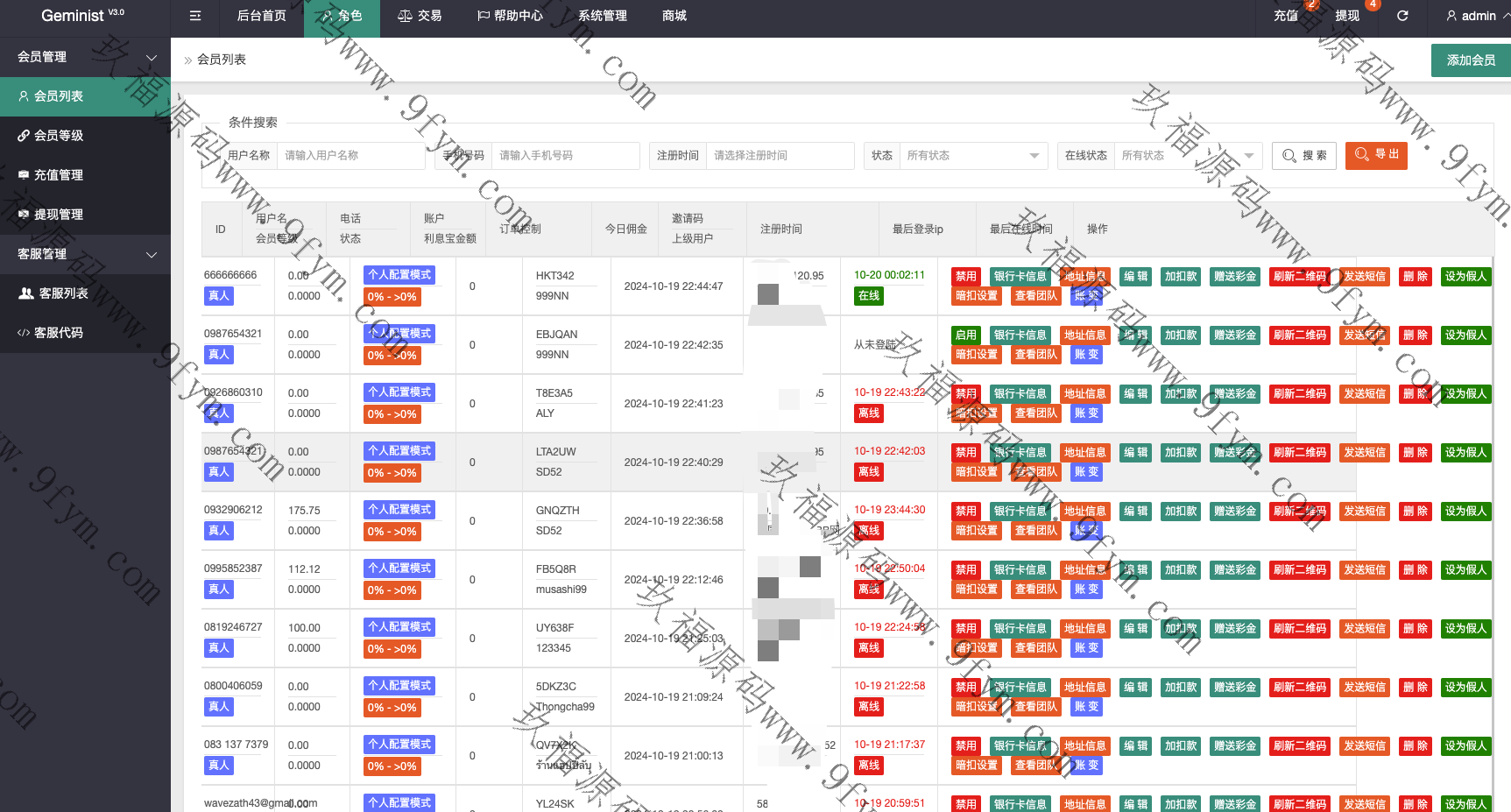
Task: Click the 添加会员 button
Action: coord(1471,60)
